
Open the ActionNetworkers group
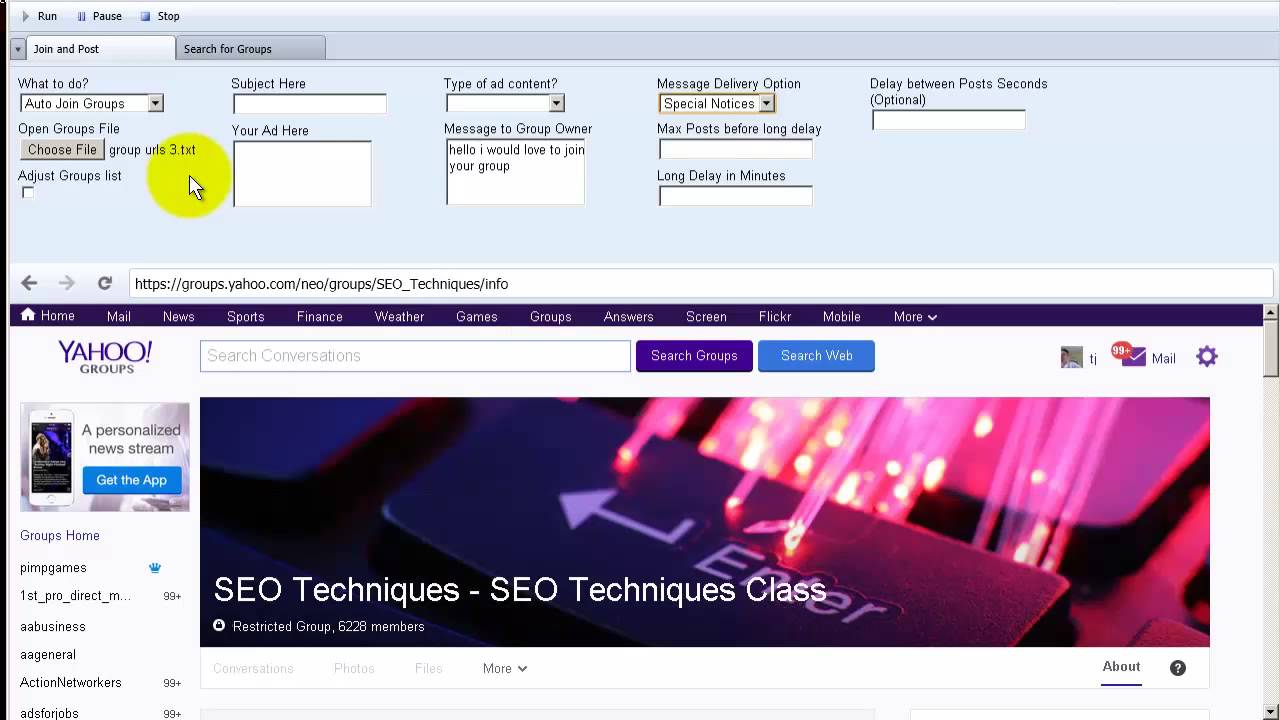click(71, 682)
